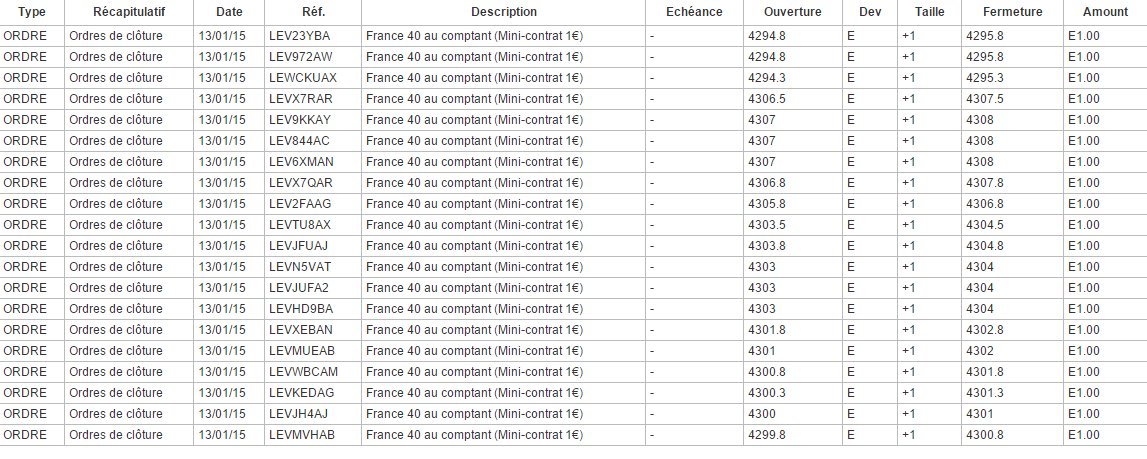Sort by the Récapitulatif column header

coord(129,12)
